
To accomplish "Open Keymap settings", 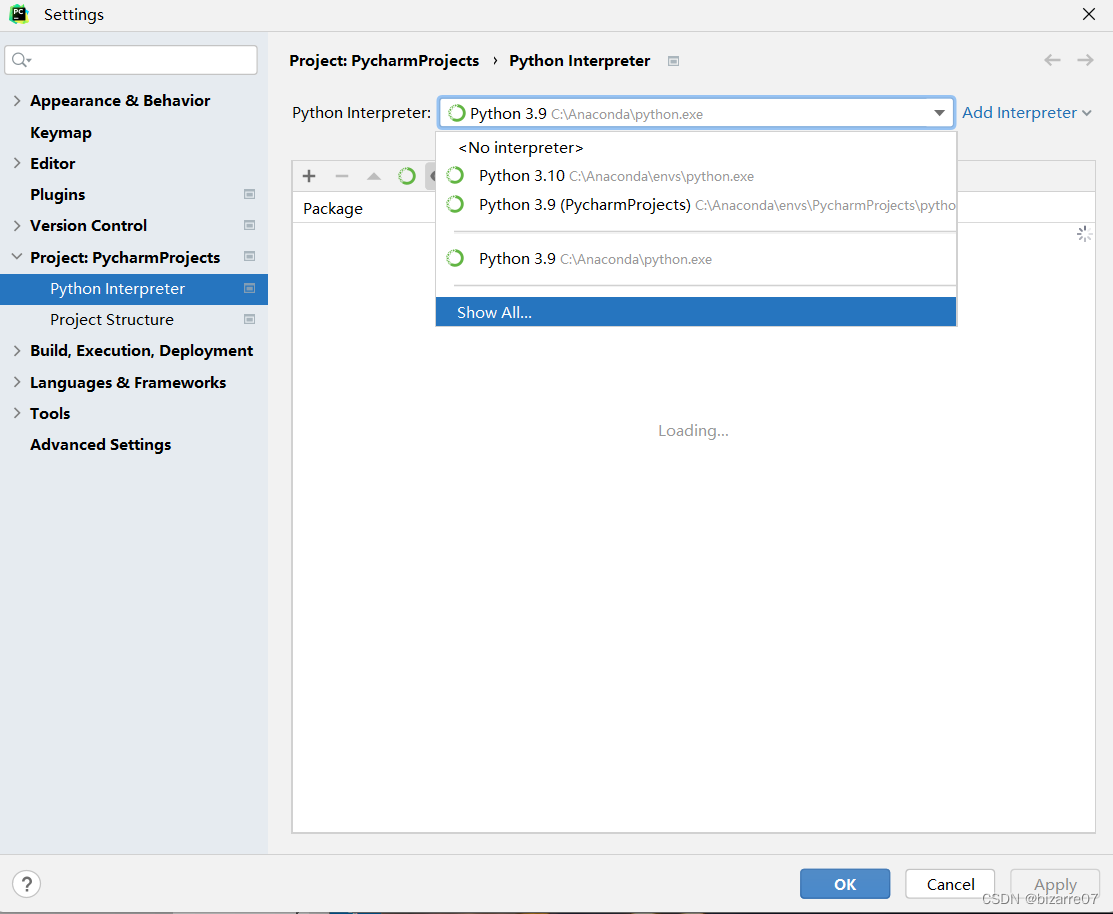I will click(61, 133).
